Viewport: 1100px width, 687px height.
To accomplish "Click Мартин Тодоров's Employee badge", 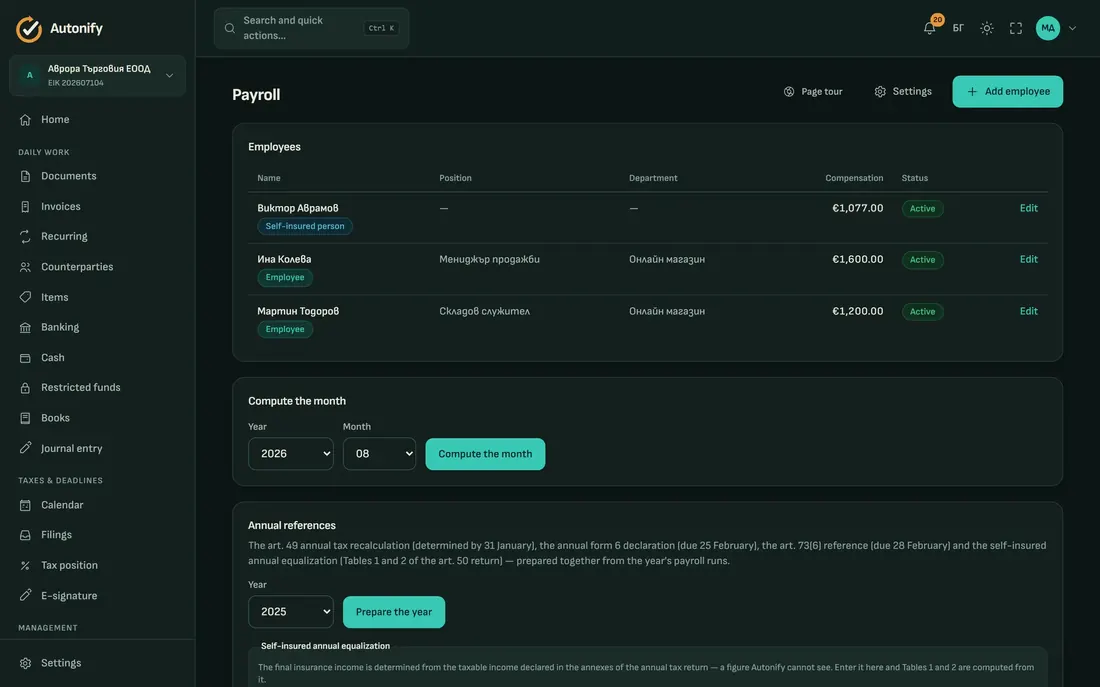I will (285, 329).
